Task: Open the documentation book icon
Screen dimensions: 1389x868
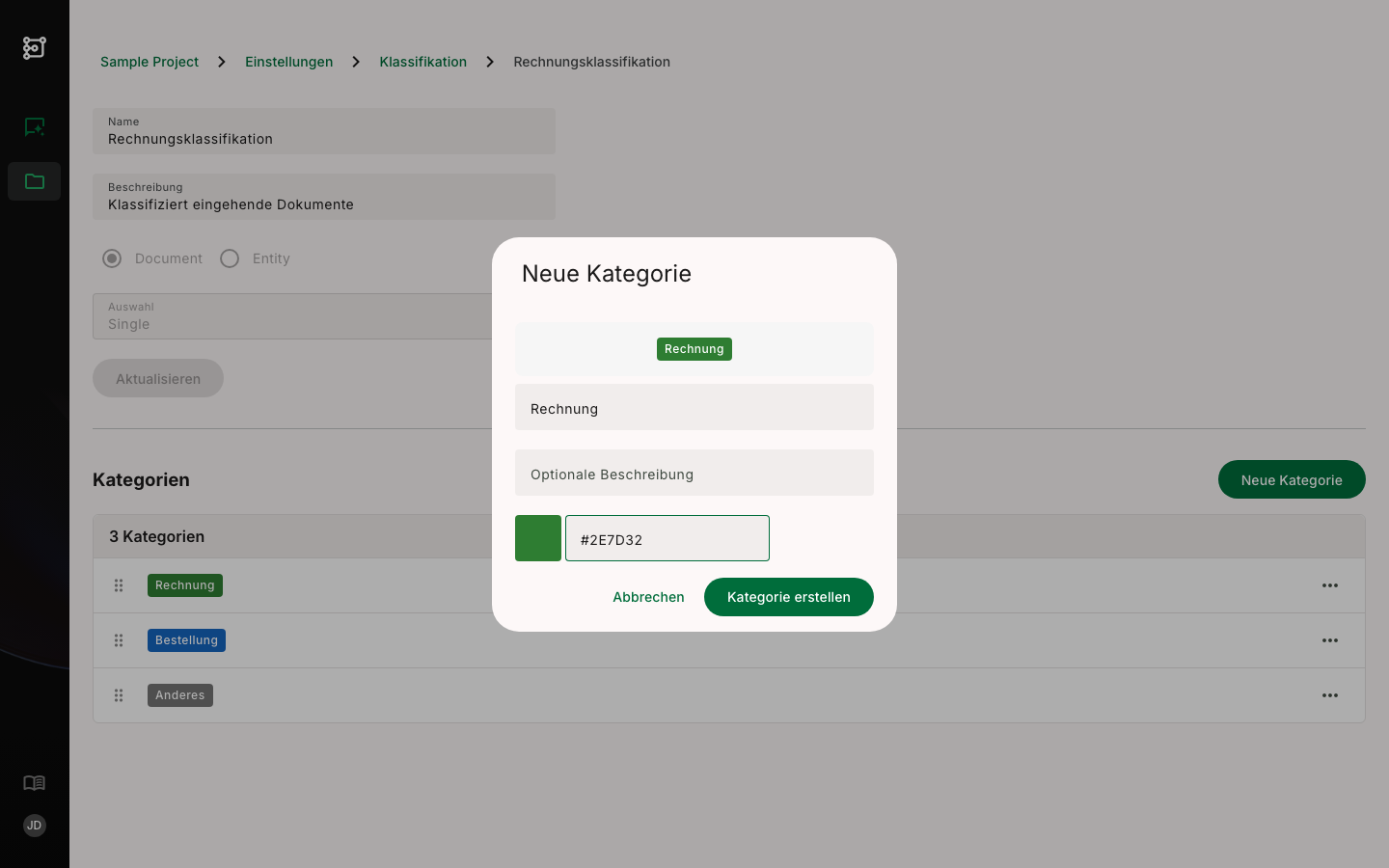Action: [x=35, y=783]
